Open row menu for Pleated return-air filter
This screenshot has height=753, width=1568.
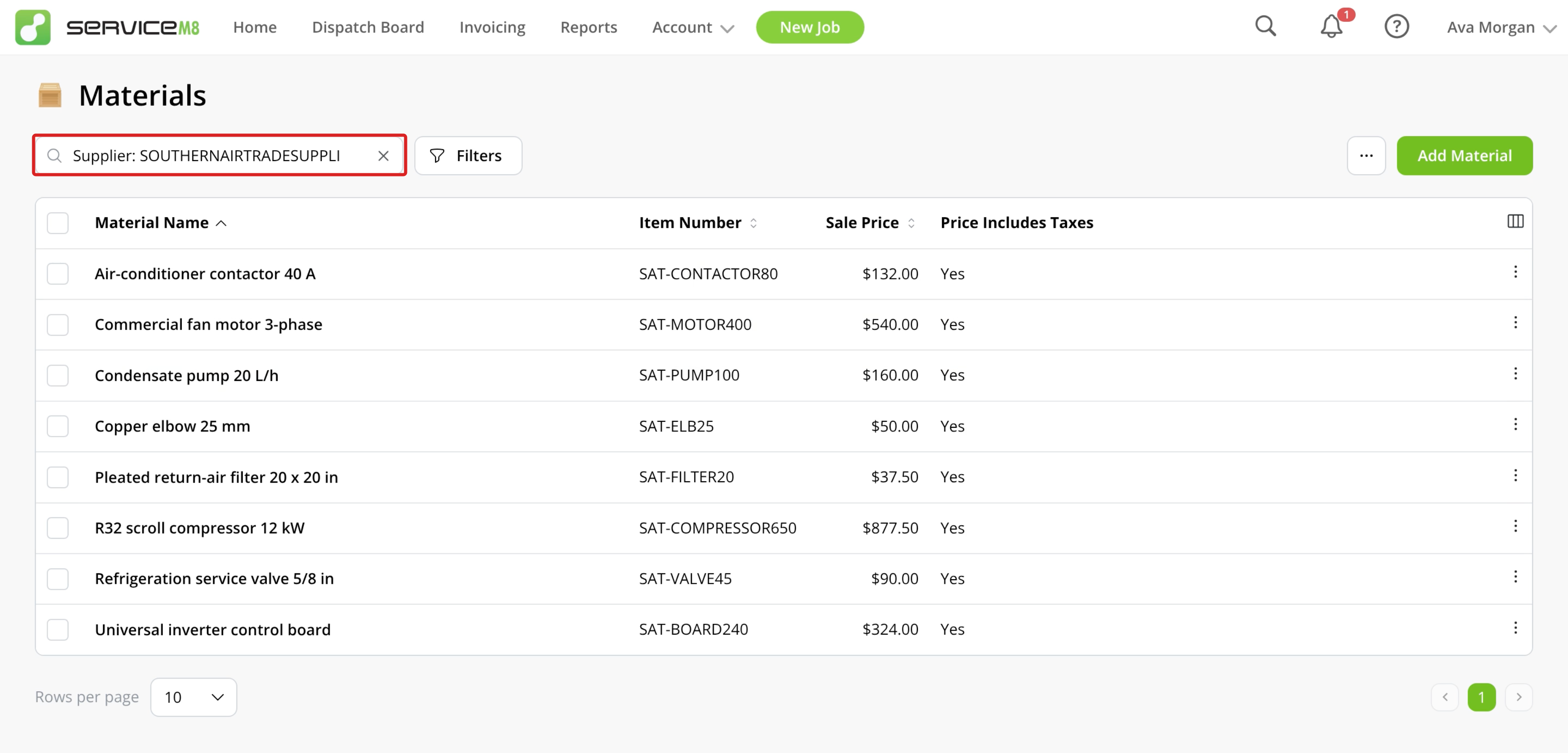coord(1515,475)
